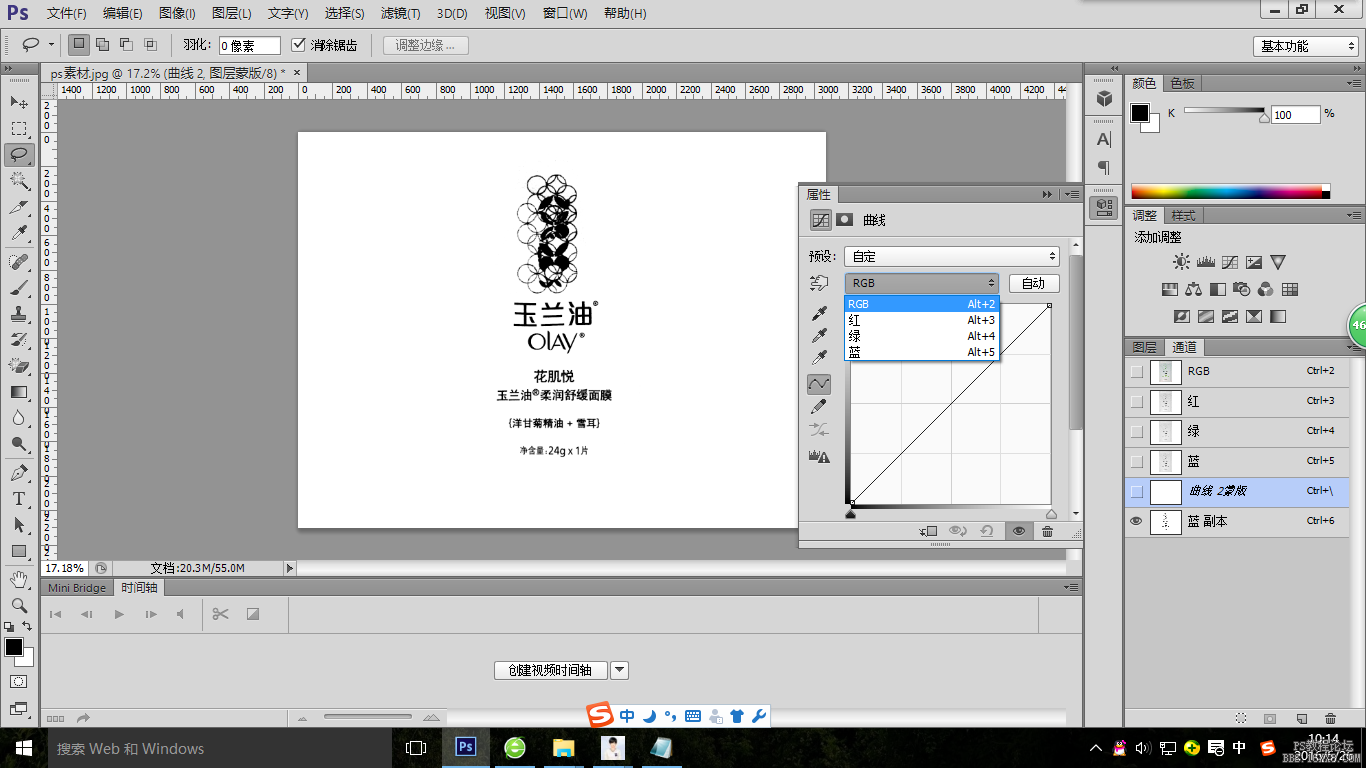Hide the 蓝 副本 channel

point(1136,521)
